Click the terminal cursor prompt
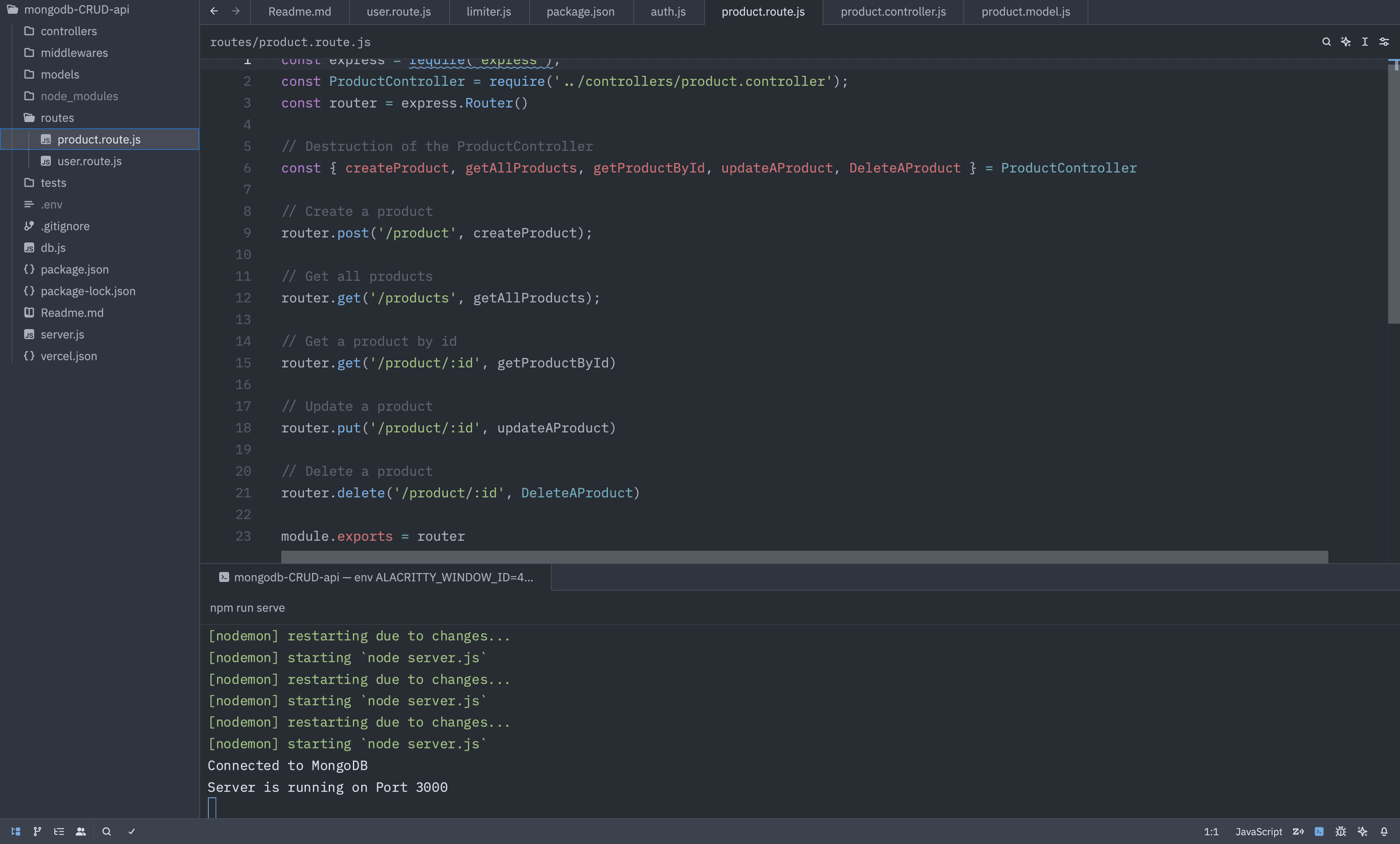The height and width of the screenshot is (844, 1400). 212,808
